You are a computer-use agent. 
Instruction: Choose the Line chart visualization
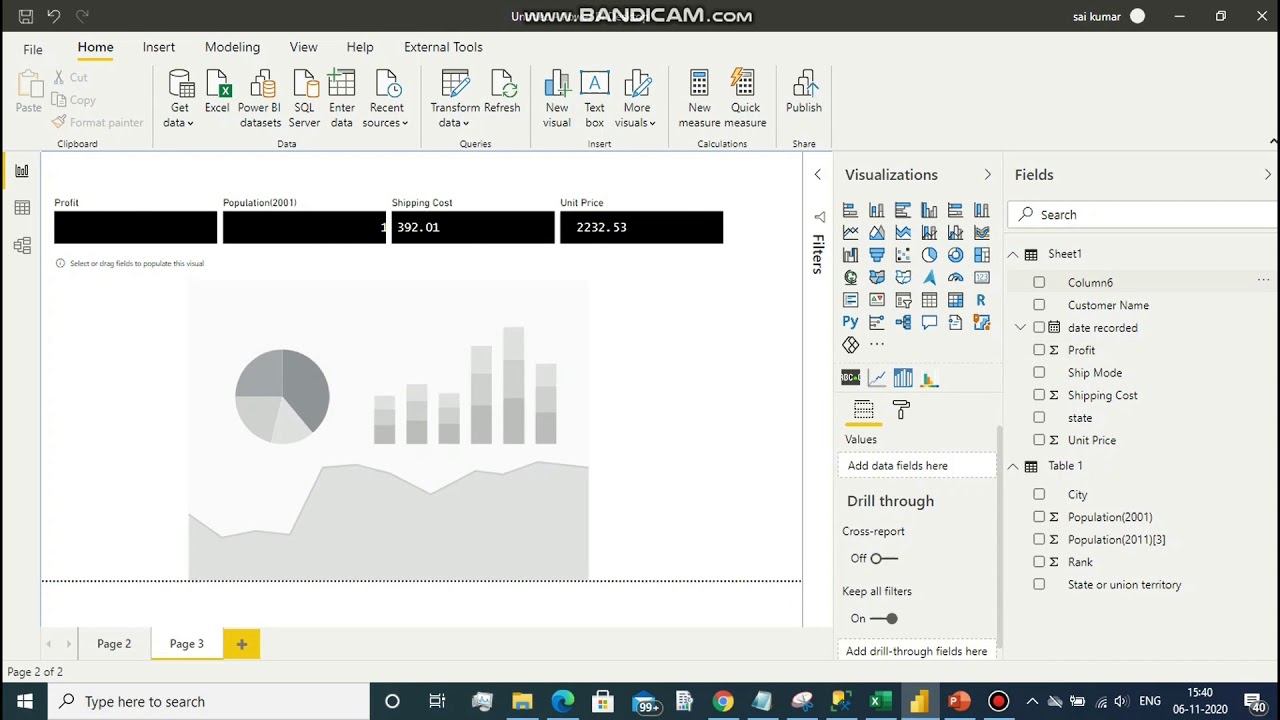click(851, 233)
